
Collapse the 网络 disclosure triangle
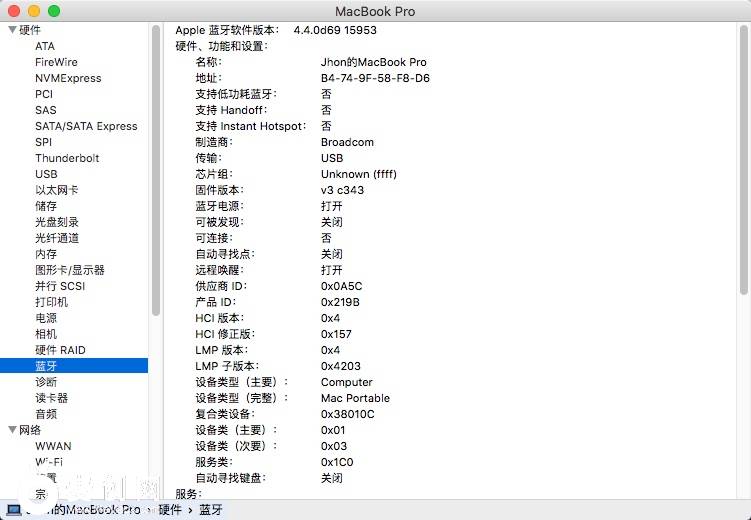(x=12, y=430)
